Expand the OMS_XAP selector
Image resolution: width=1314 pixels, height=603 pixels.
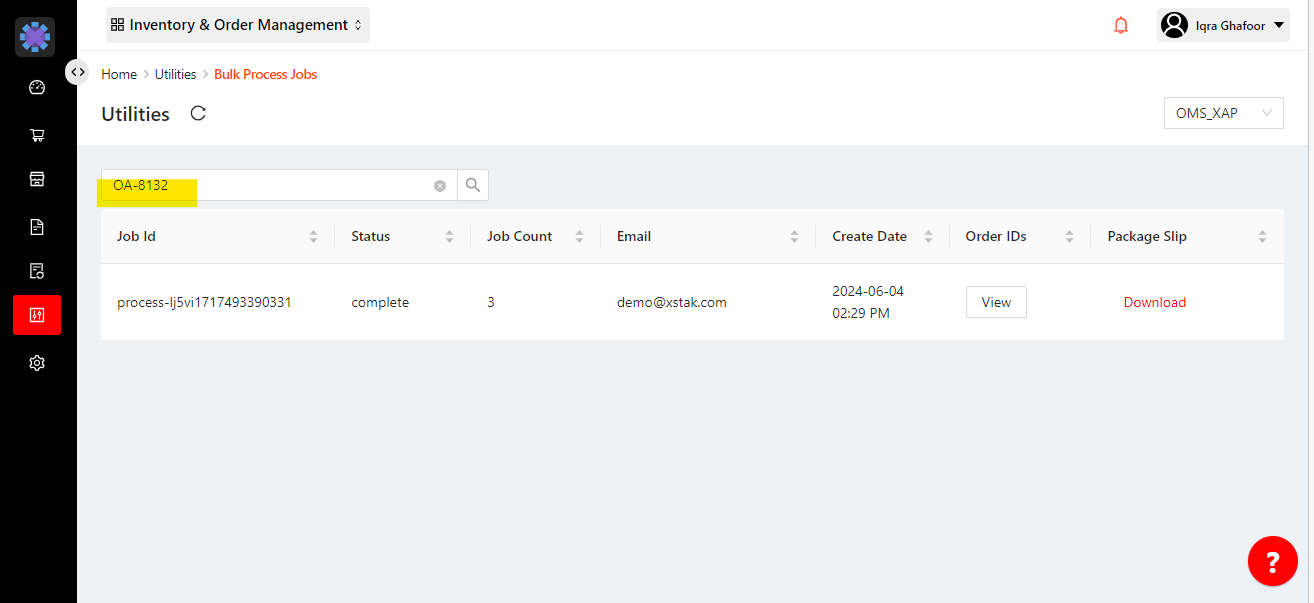coord(1223,113)
